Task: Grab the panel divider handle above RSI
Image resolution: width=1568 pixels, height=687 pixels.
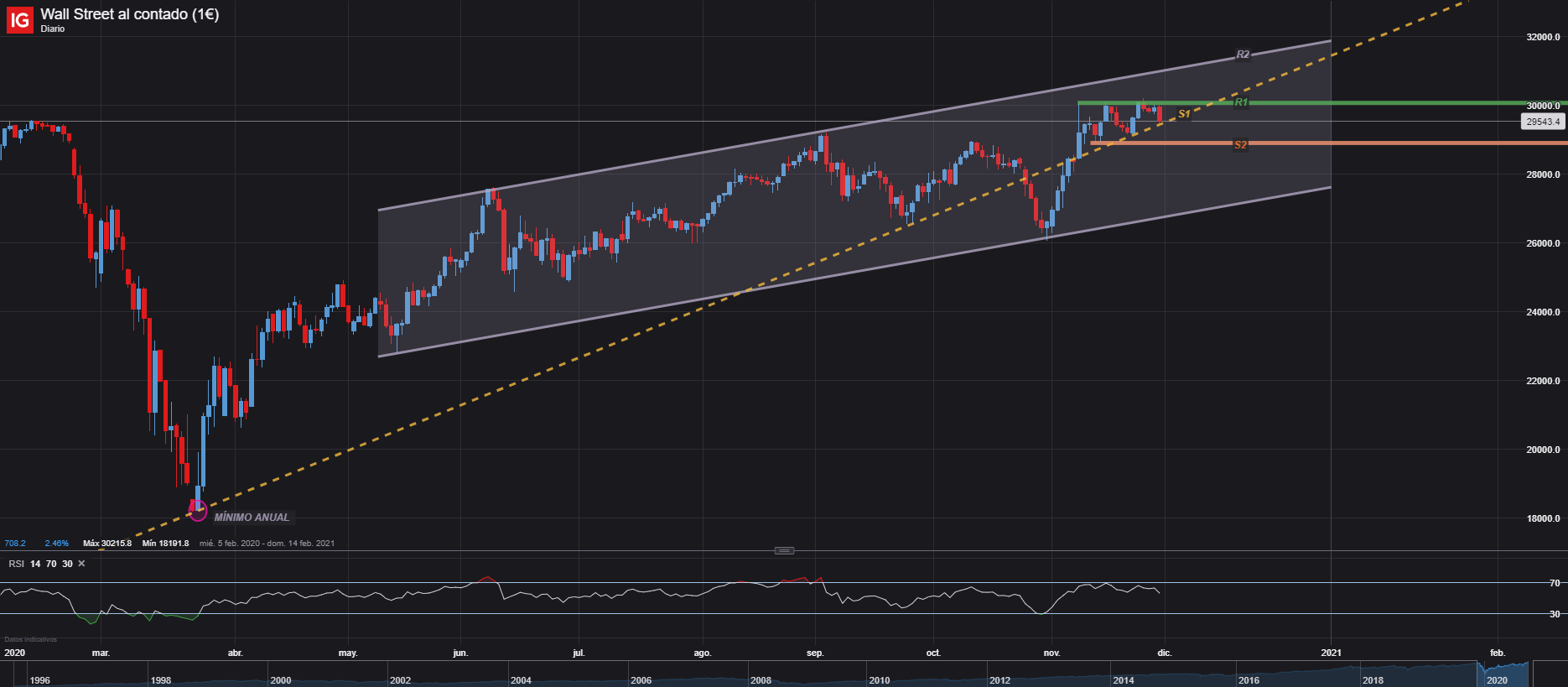Action: tap(784, 550)
